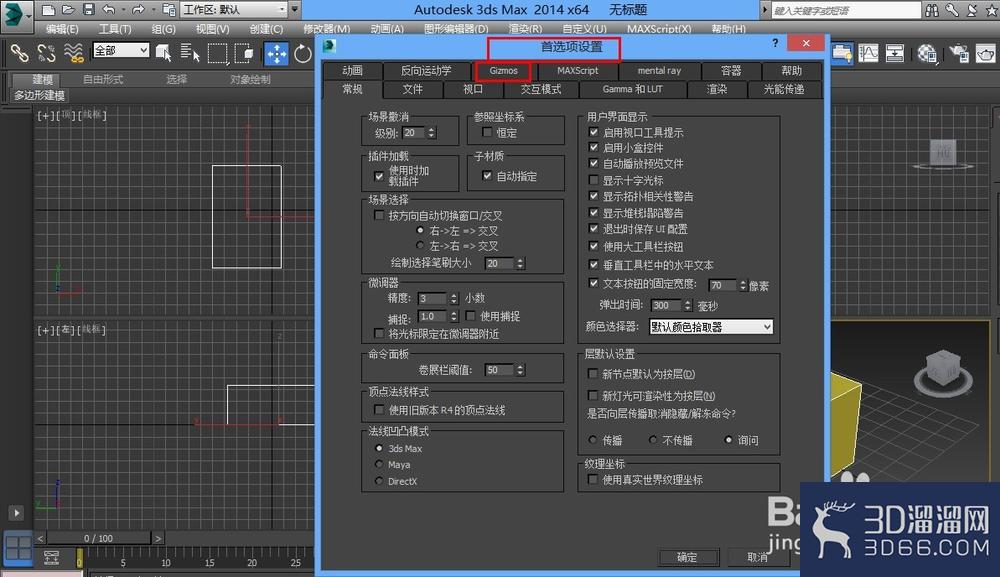
Task: Switch to the Gizmos tab
Action: pos(503,71)
